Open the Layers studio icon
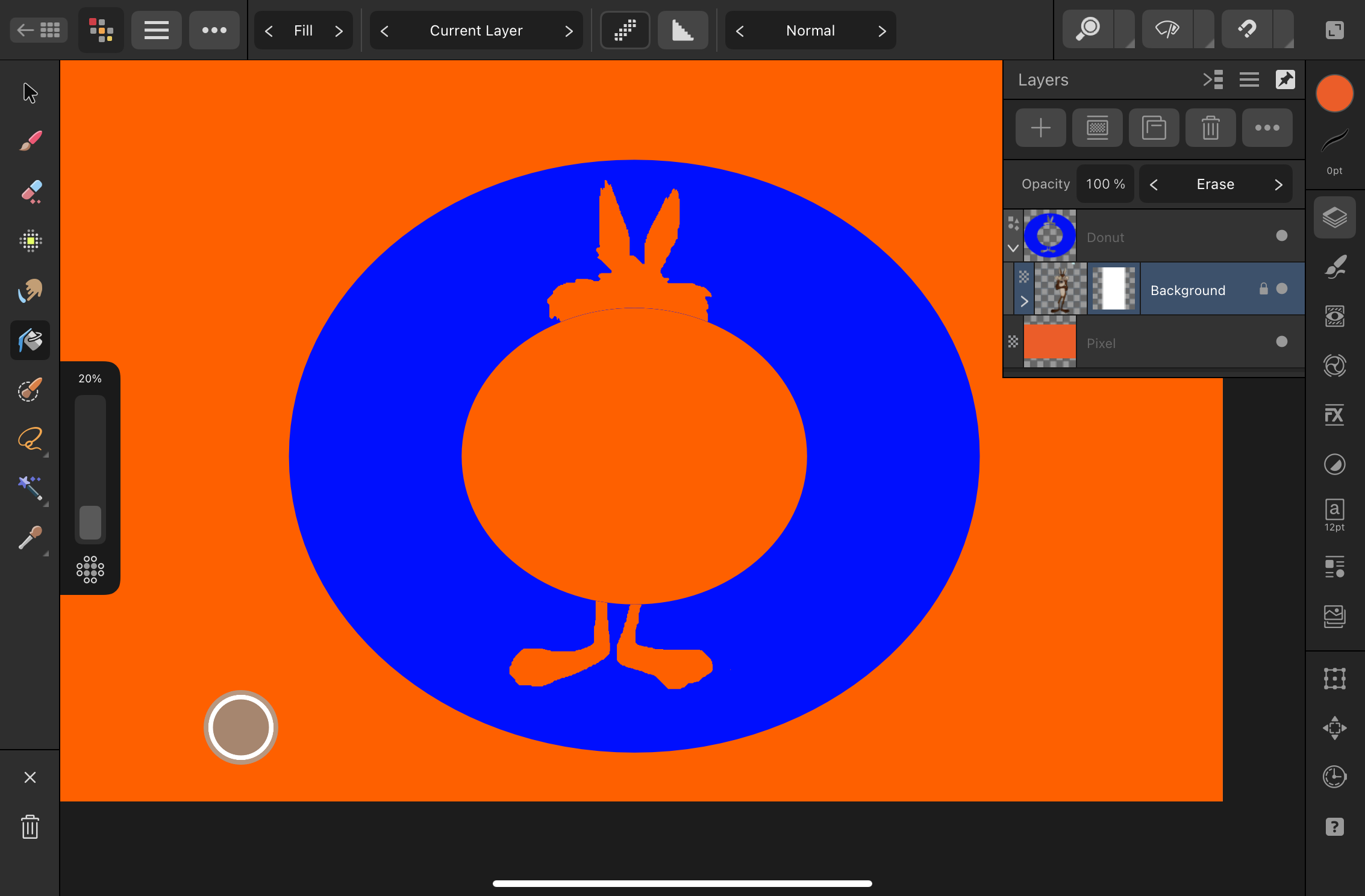Screen dimensions: 1365x896 pos(1335,217)
